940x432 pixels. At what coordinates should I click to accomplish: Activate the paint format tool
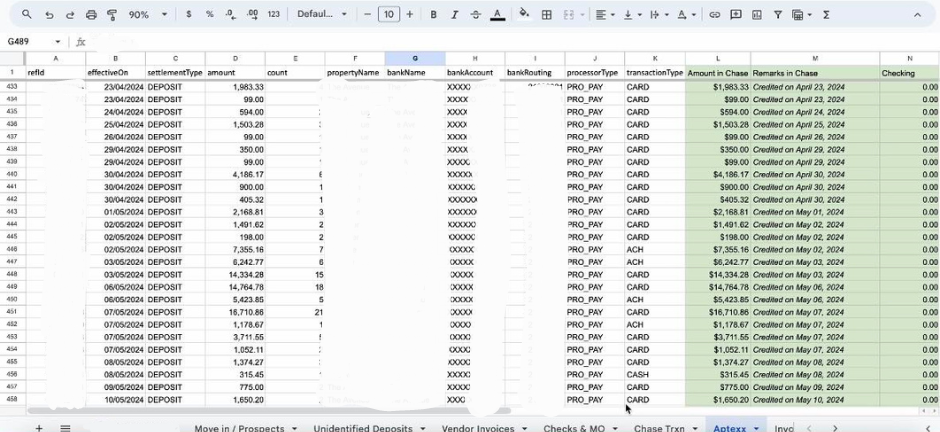[x=112, y=14]
